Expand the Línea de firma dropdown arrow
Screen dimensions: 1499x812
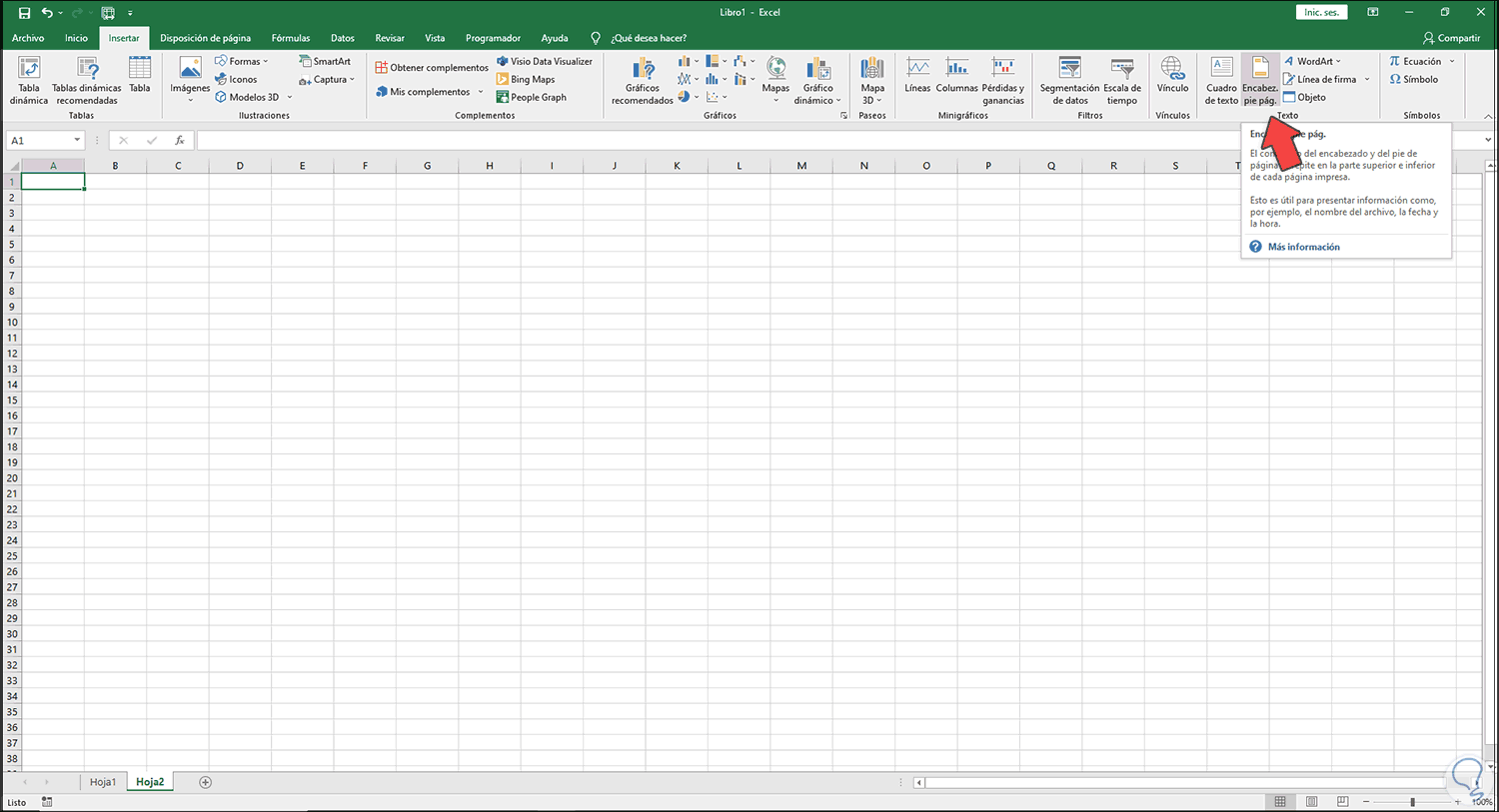tap(1367, 79)
